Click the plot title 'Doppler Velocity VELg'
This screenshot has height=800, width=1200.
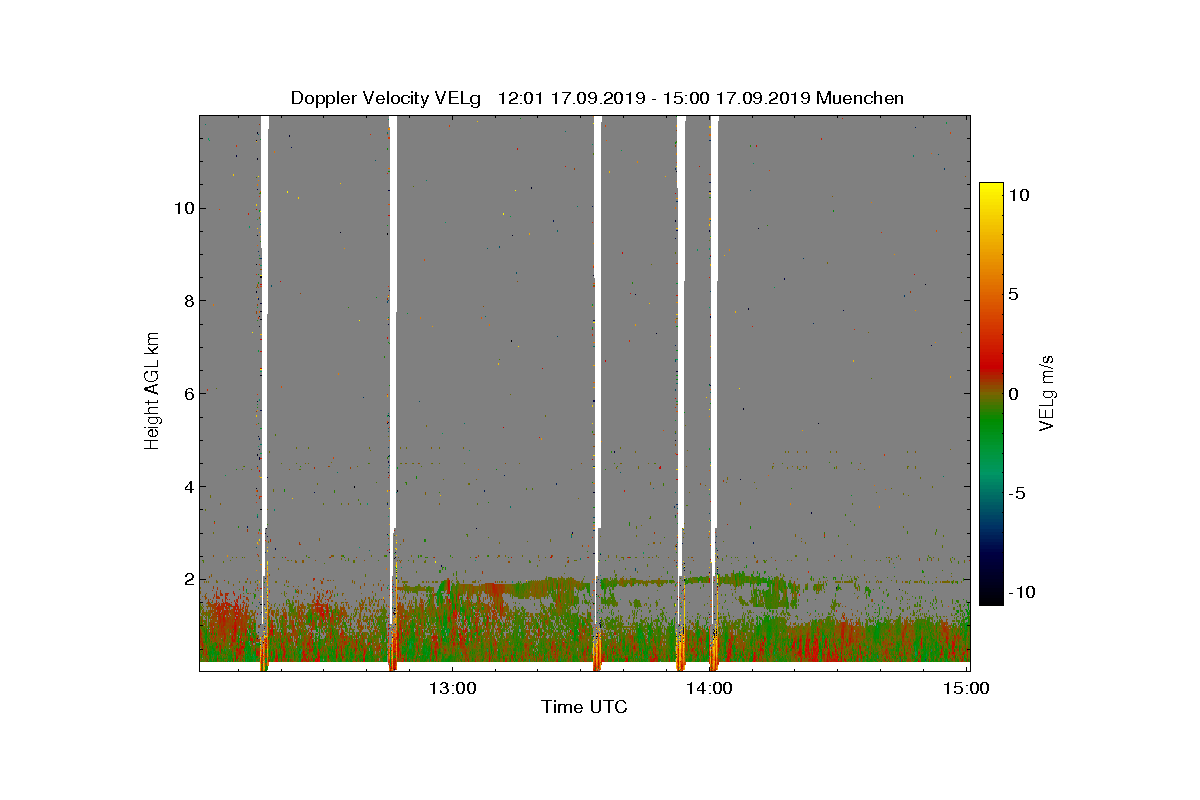point(386,98)
